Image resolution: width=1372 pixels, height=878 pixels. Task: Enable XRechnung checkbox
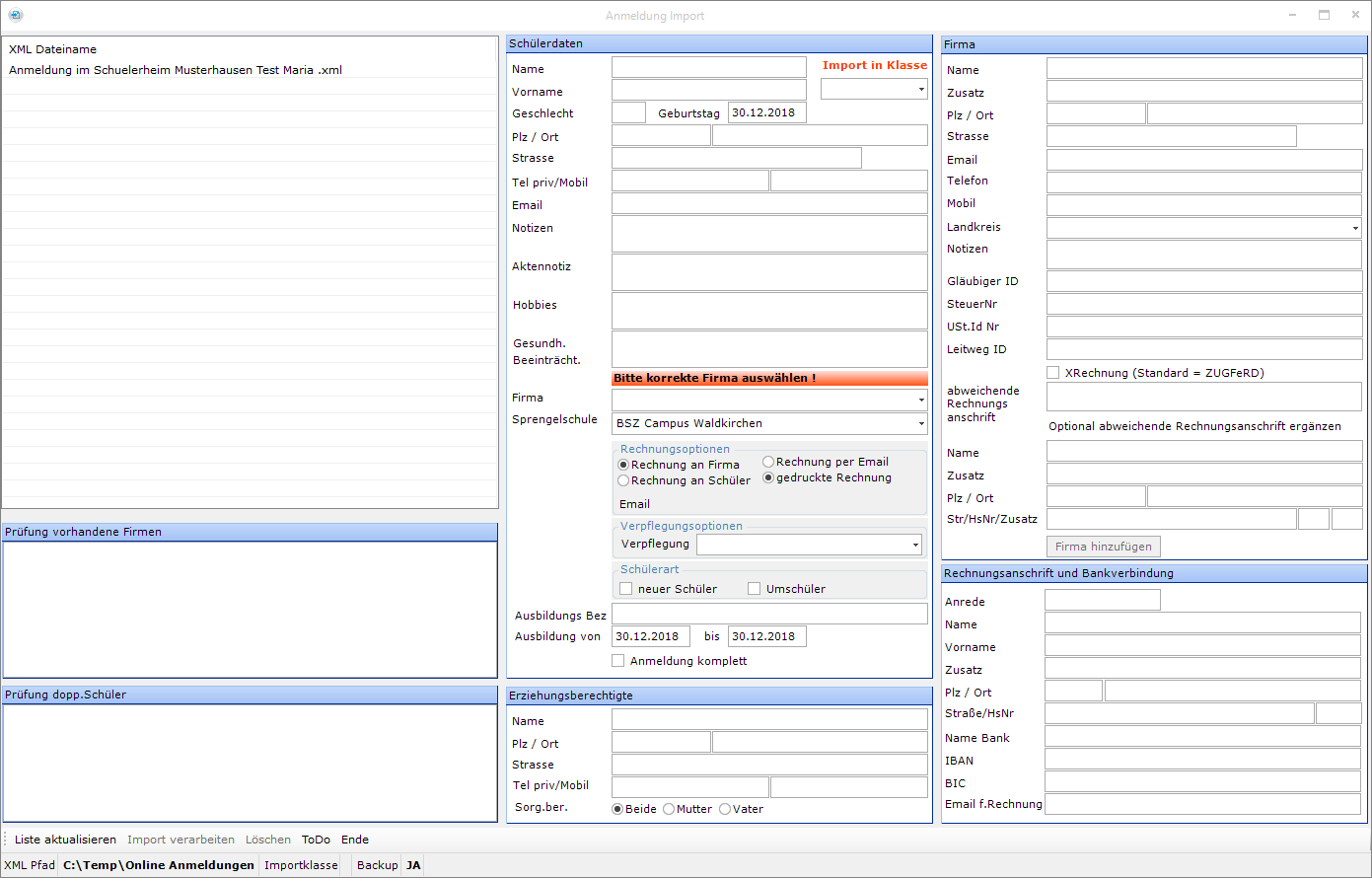(x=1053, y=373)
